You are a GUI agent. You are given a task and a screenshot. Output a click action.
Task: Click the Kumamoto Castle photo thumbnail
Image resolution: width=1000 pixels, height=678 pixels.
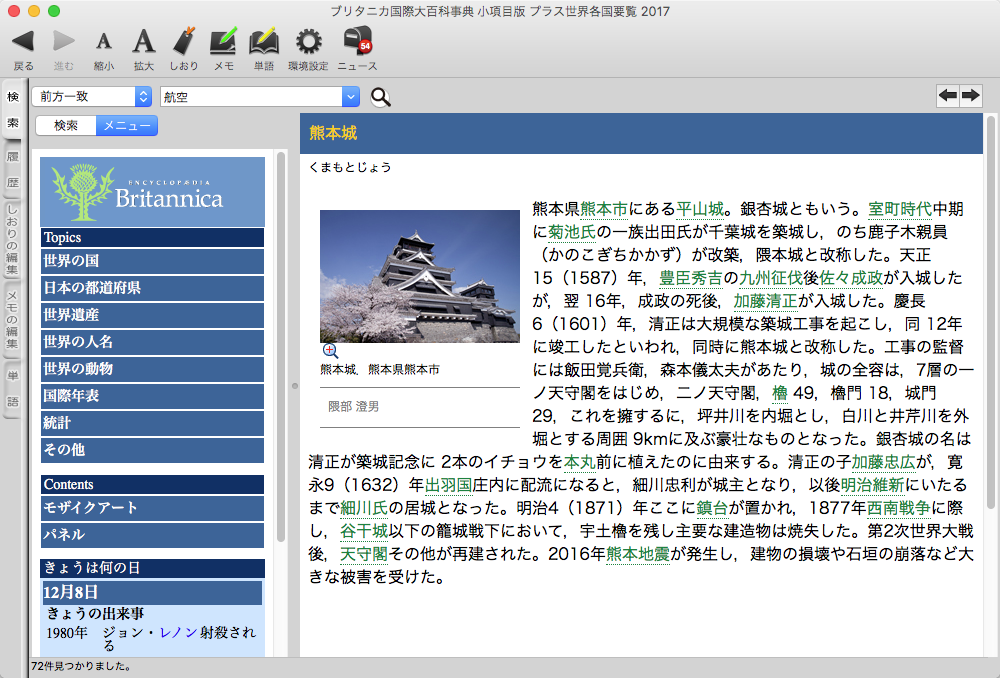pos(420,276)
